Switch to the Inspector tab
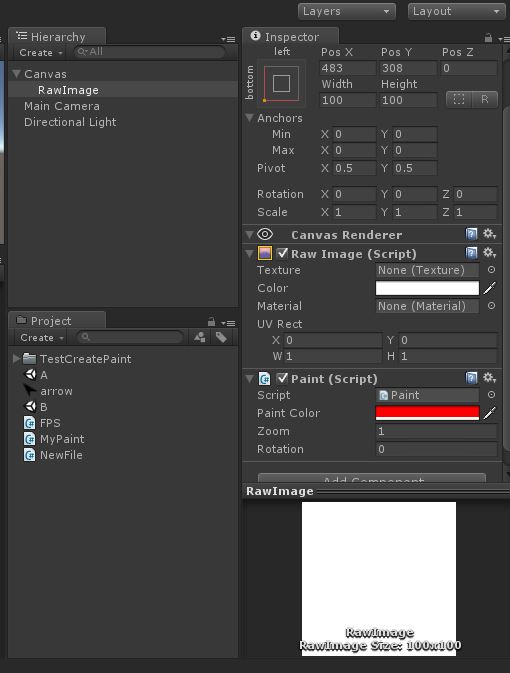 291,37
